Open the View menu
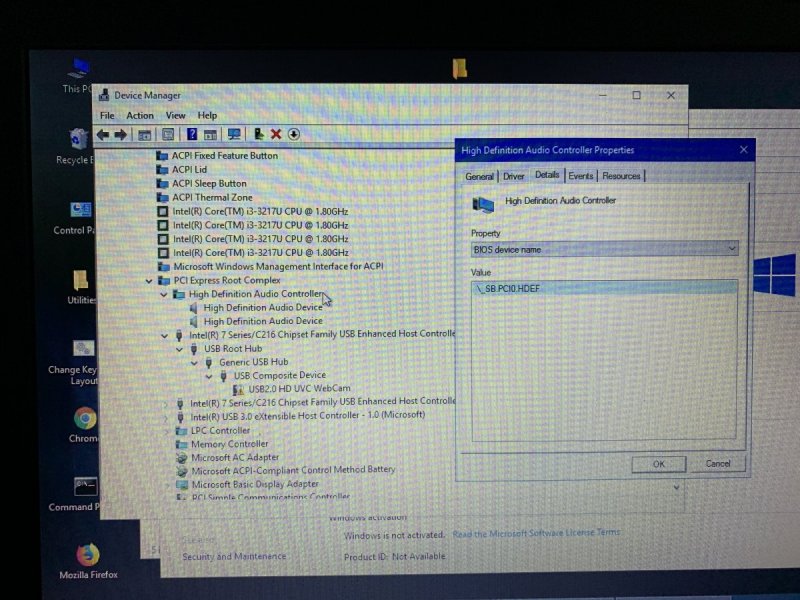Screen dimensions: 800x600 tap(176, 116)
